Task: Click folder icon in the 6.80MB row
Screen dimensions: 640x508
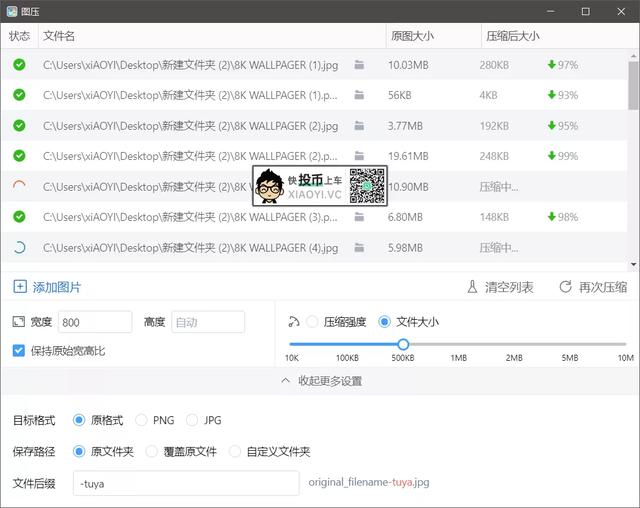Action: [359, 217]
